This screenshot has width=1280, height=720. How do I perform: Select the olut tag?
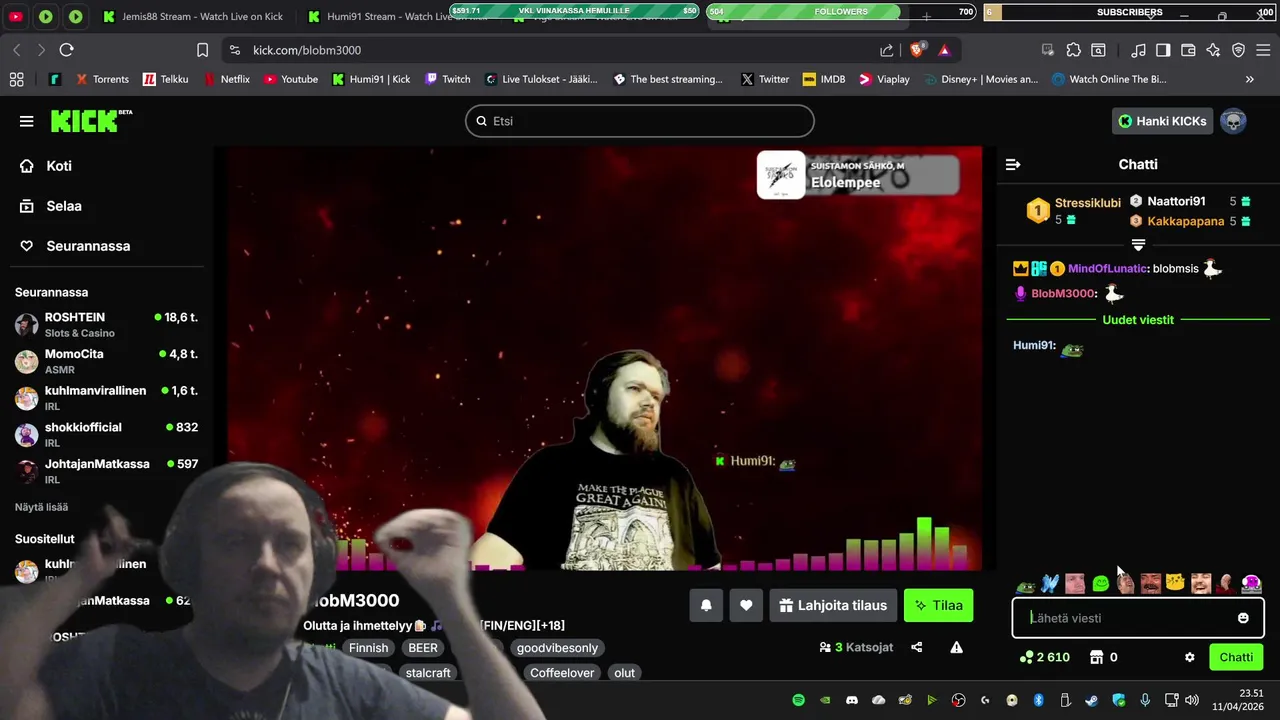pos(625,673)
